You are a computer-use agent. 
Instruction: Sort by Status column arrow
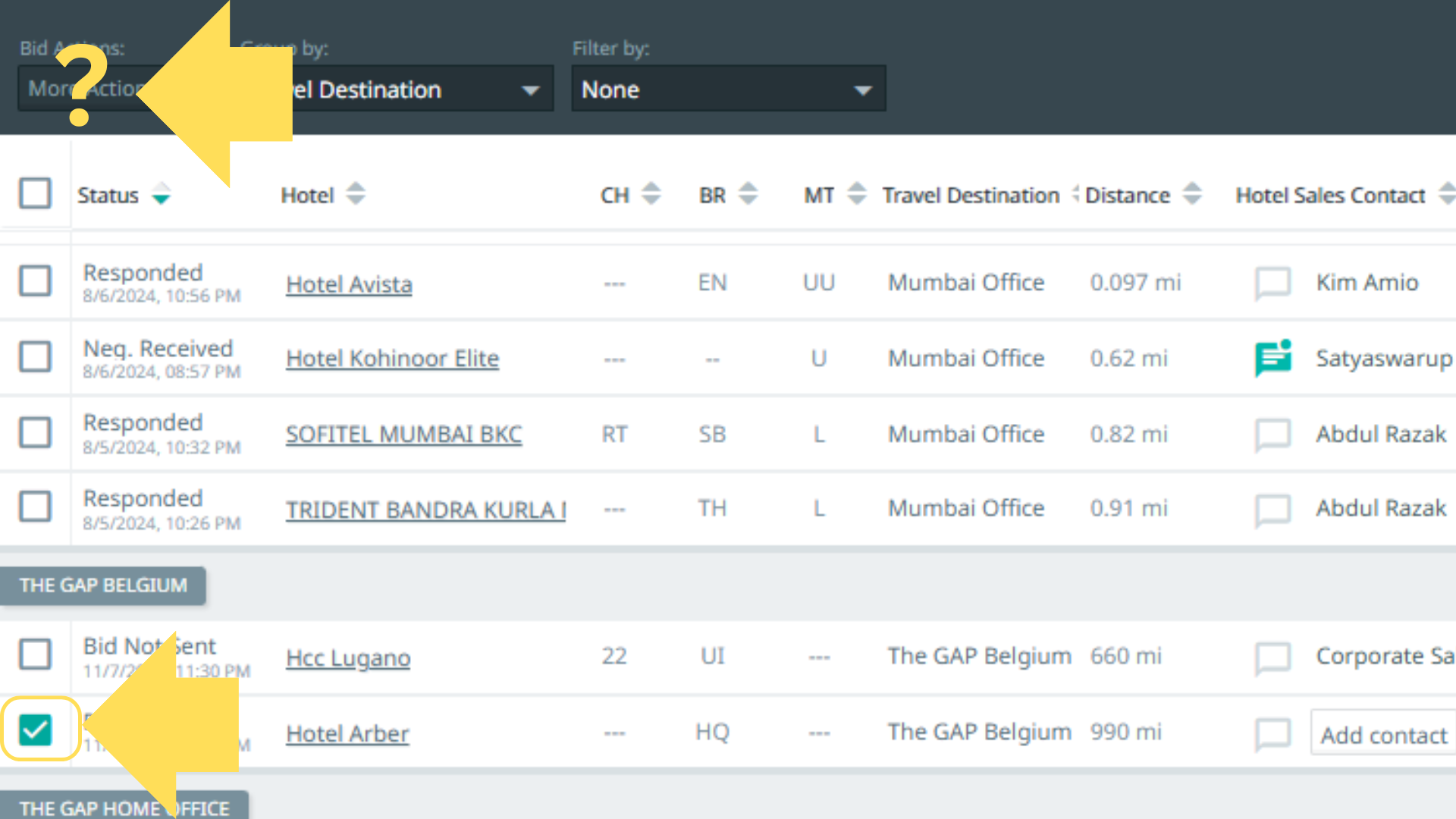click(161, 194)
